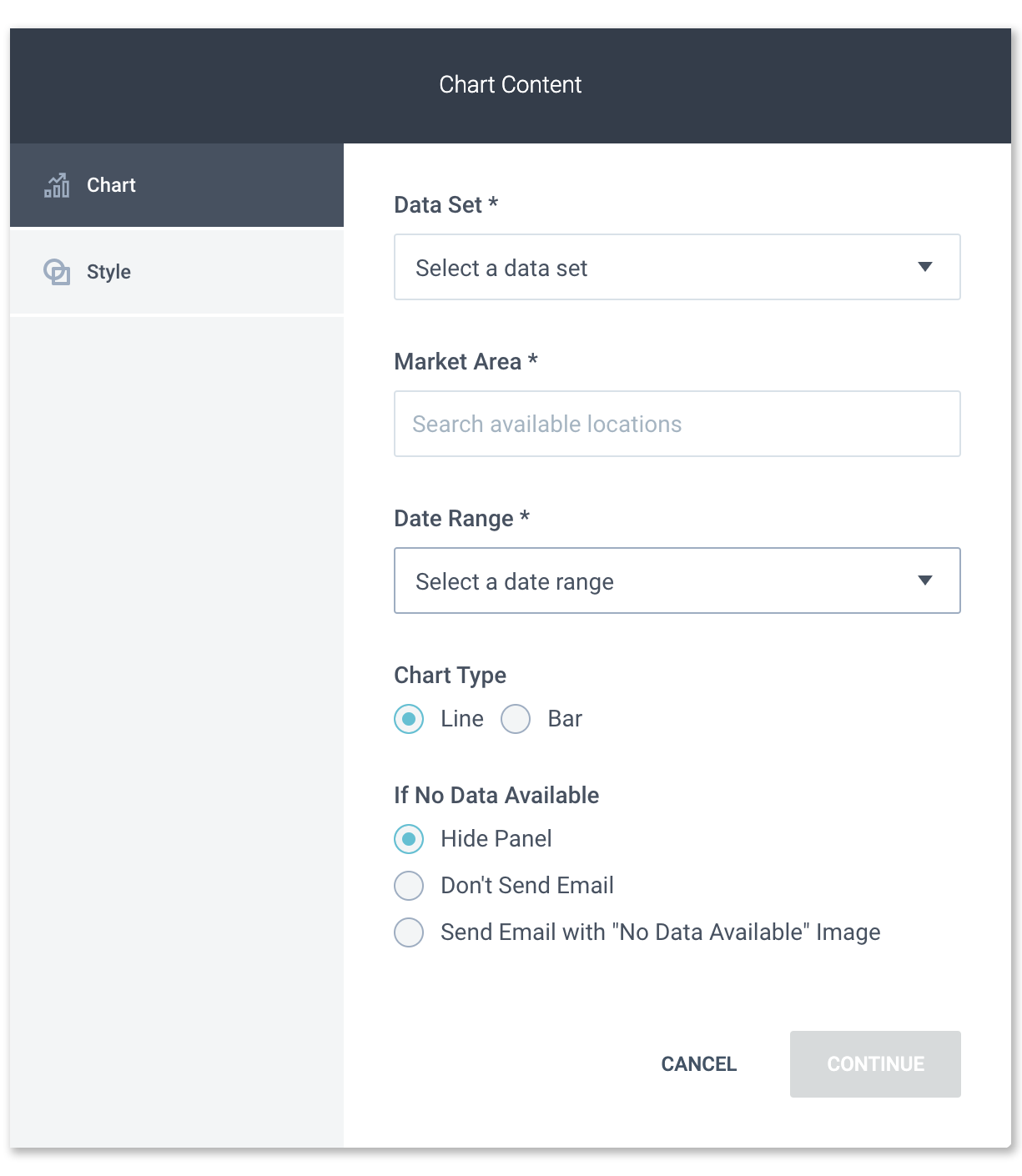Image resolution: width=1022 pixels, height=1176 pixels.
Task: Choose Hide Panel for no data available
Action: tap(408, 839)
